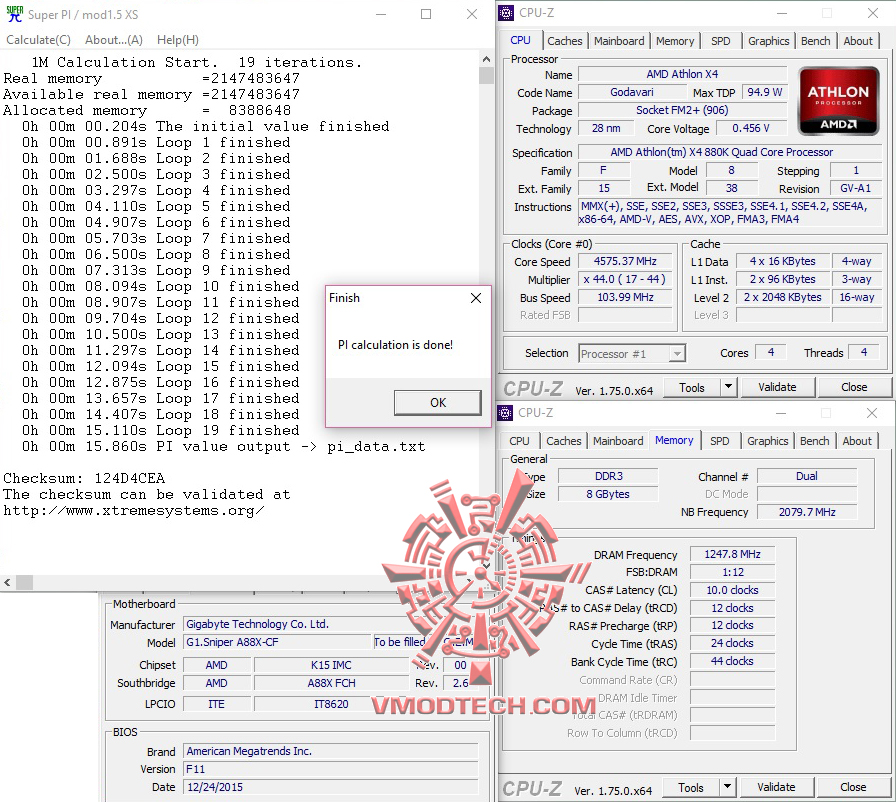
Task: Open About tab in lower CPU-Z window
Action: pos(857,441)
